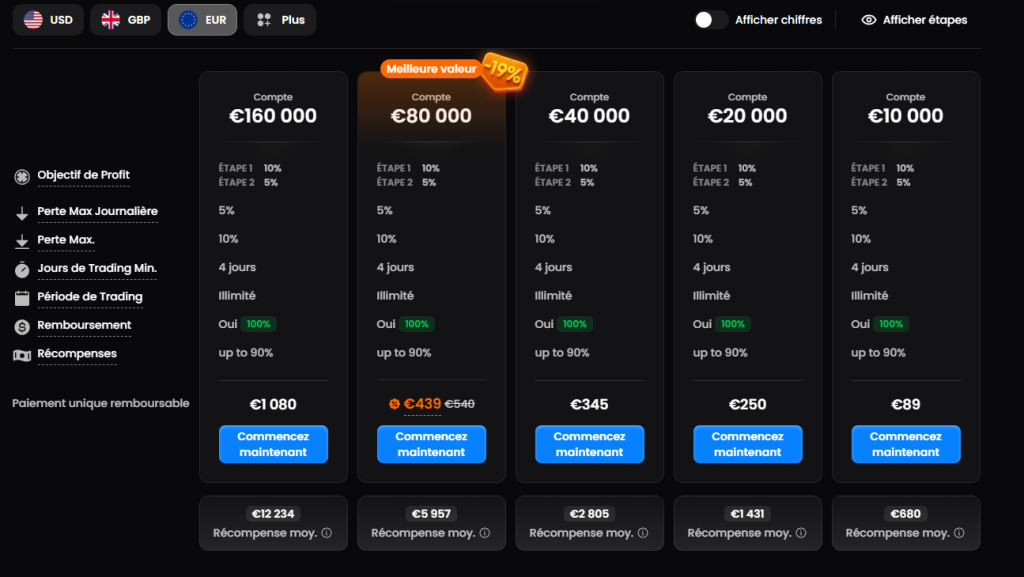Click the Meilleure valeur badge
This screenshot has width=1024, height=577.
(x=431, y=69)
